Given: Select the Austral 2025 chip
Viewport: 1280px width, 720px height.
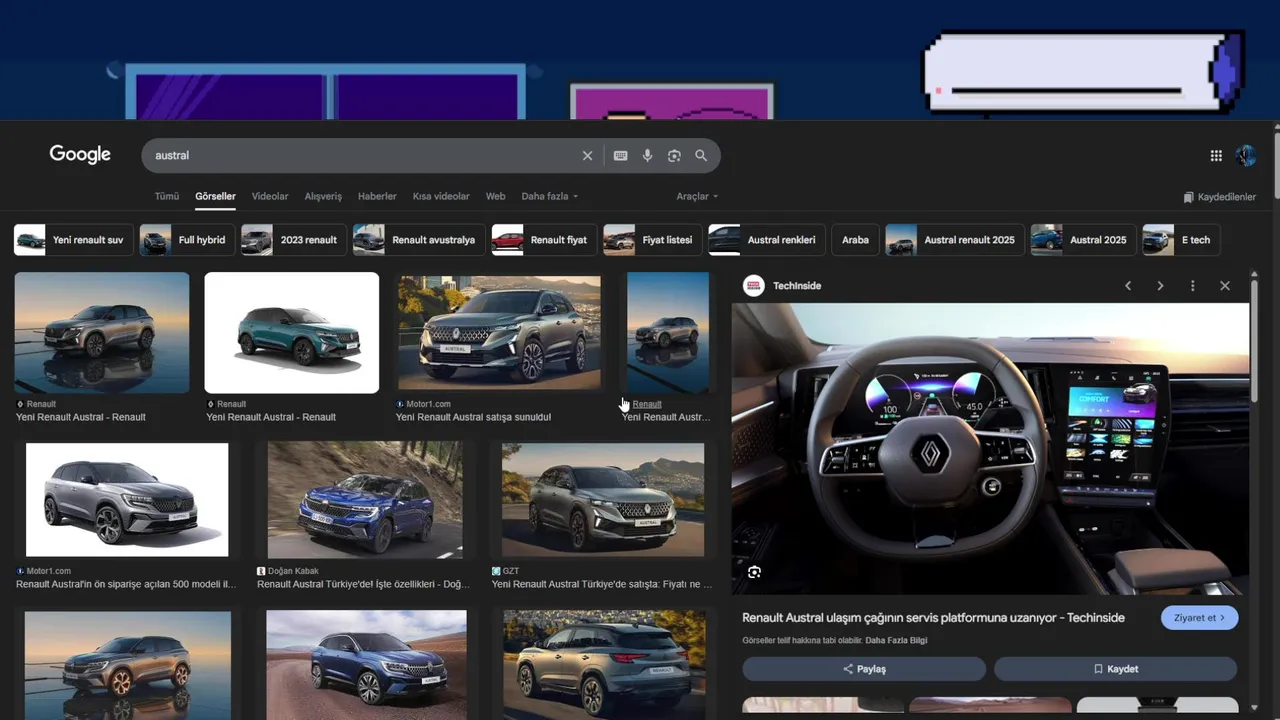Looking at the screenshot, I should click(x=1084, y=240).
